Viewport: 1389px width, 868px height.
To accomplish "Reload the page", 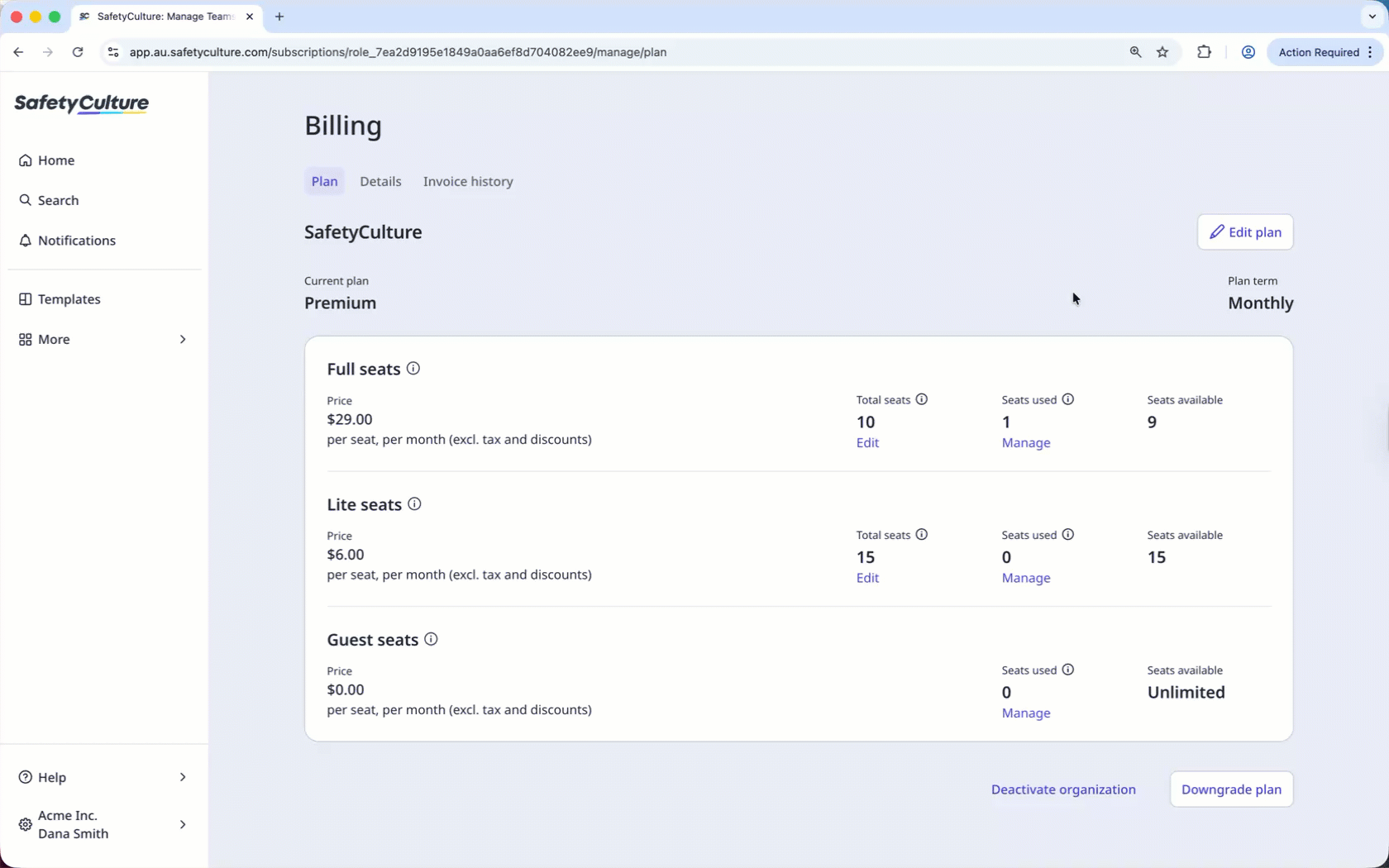I will click(x=78, y=52).
